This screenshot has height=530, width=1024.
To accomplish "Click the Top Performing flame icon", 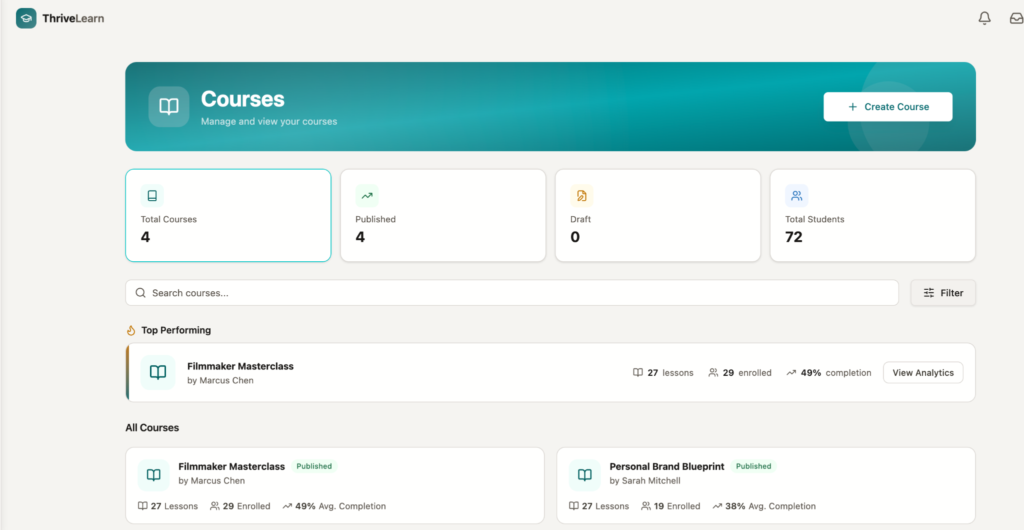I will click(x=131, y=330).
